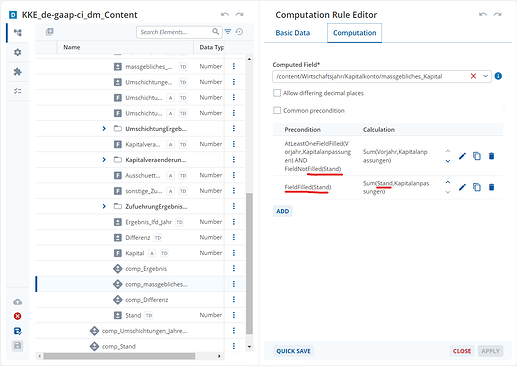
Task: Undo in the KKE_de-gaap-ci_dm_Content panel
Action: (x=225, y=14)
